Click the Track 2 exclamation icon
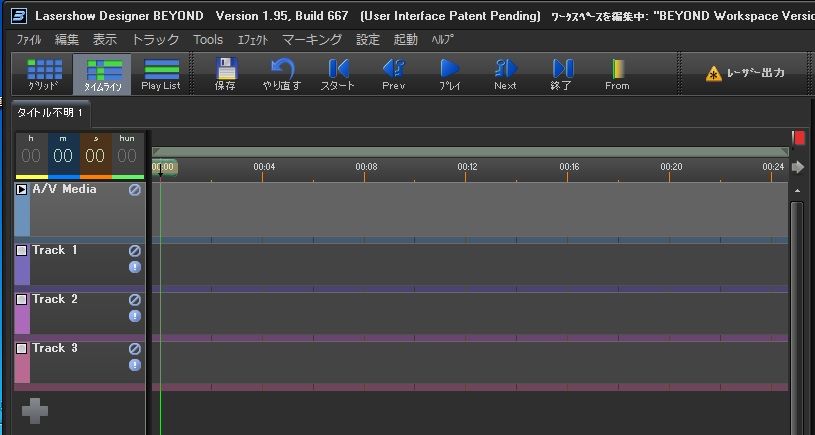 tap(135, 316)
